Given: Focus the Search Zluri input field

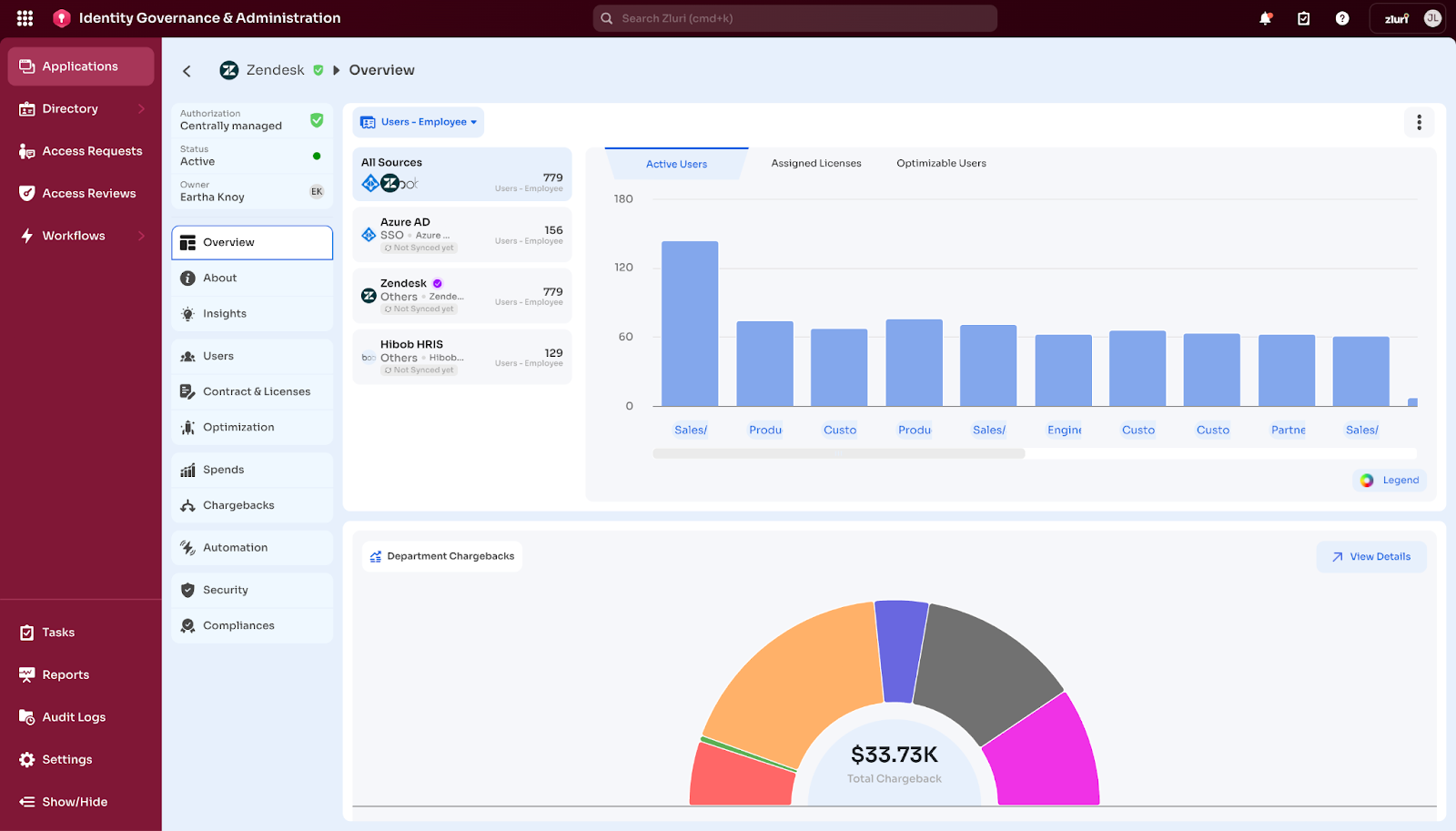Looking at the screenshot, I should 795,18.
